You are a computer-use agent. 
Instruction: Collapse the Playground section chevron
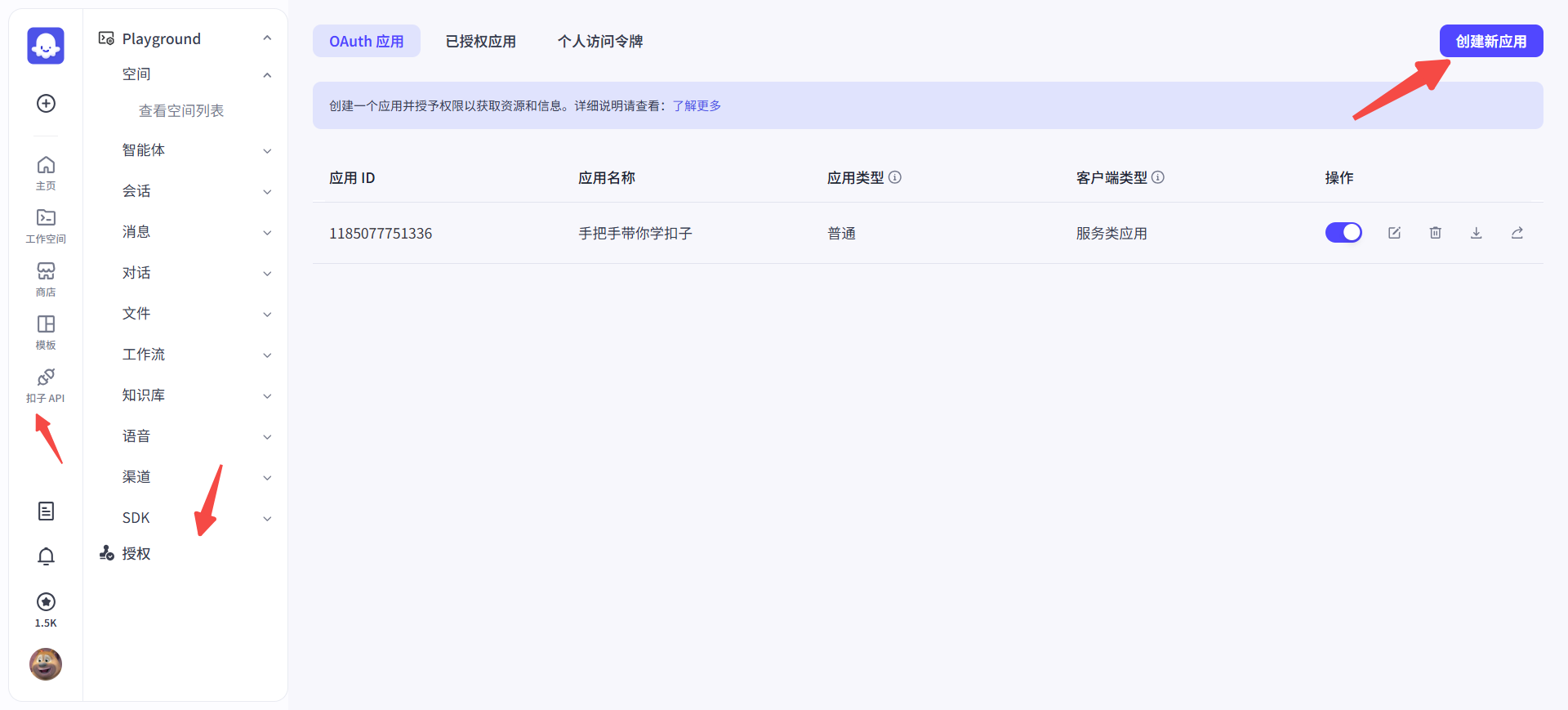[267, 38]
